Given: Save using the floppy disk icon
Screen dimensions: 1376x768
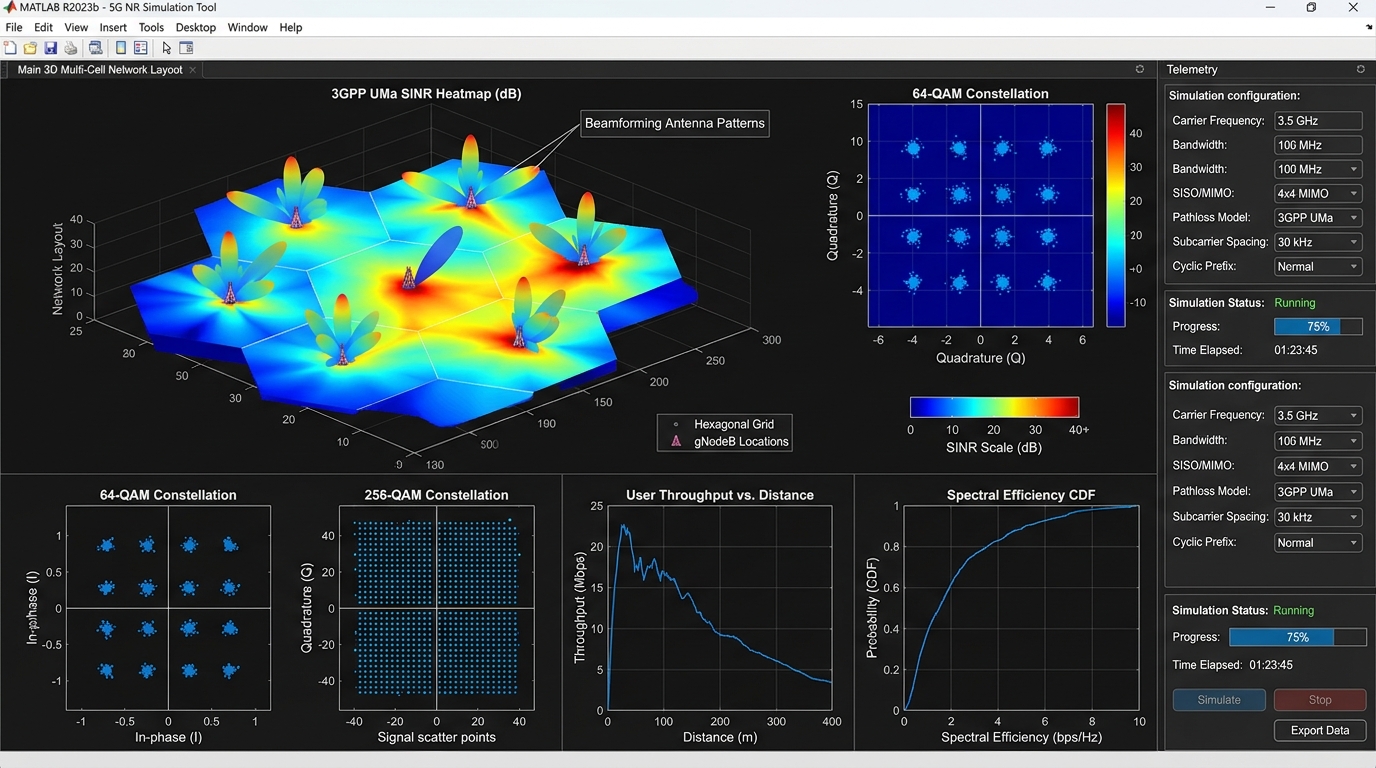Looking at the screenshot, I should pyautogui.click(x=50, y=48).
